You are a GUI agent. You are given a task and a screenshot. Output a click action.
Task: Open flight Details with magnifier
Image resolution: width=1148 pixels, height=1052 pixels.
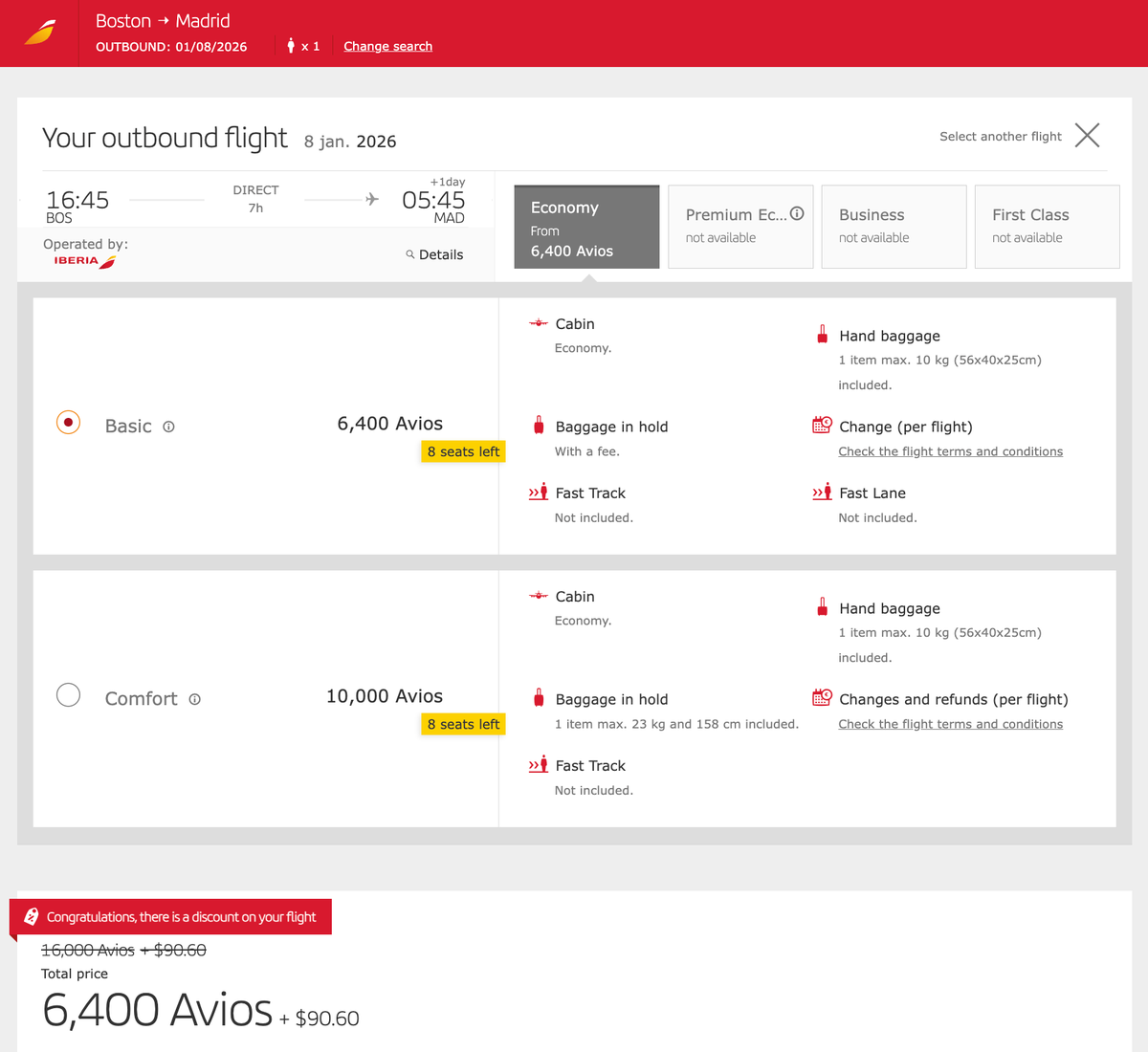(x=434, y=254)
